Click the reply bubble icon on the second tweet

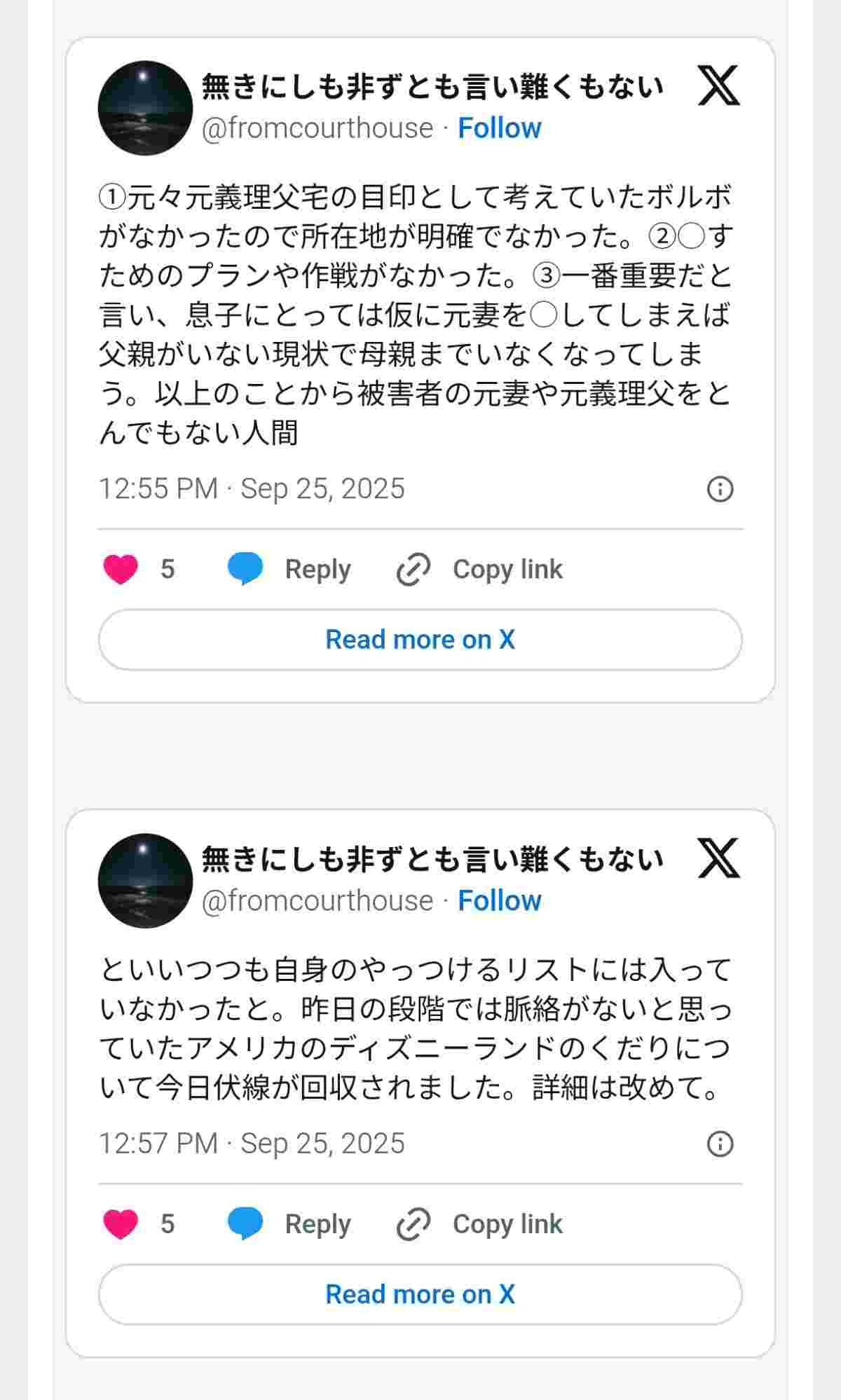pos(245,1223)
